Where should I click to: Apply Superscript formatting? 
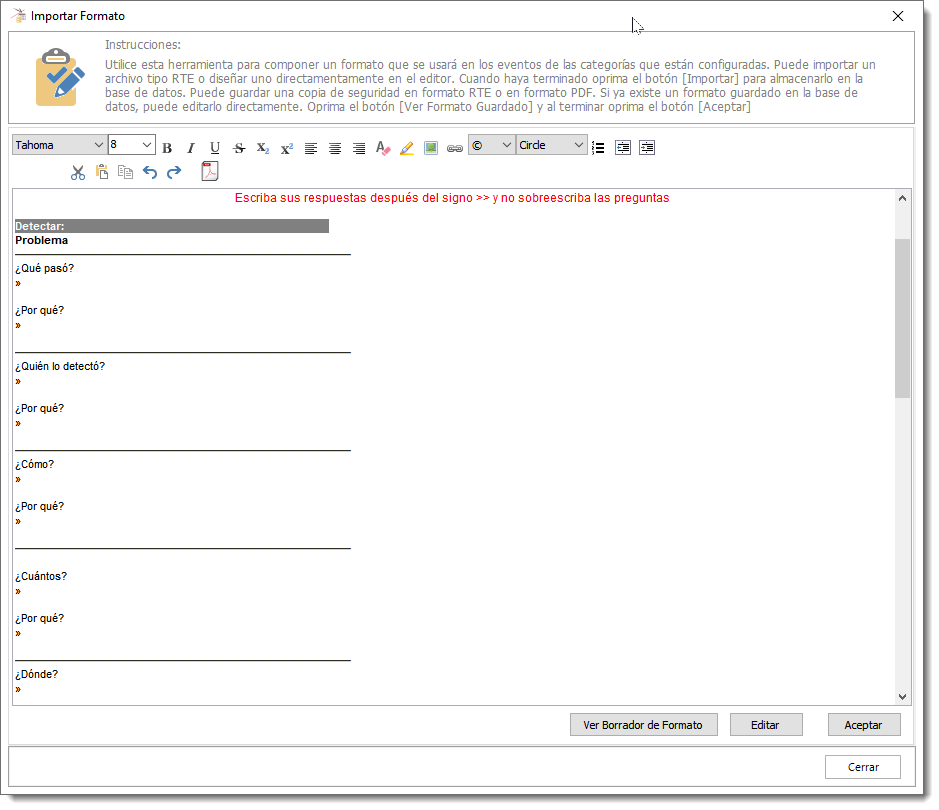[287, 148]
